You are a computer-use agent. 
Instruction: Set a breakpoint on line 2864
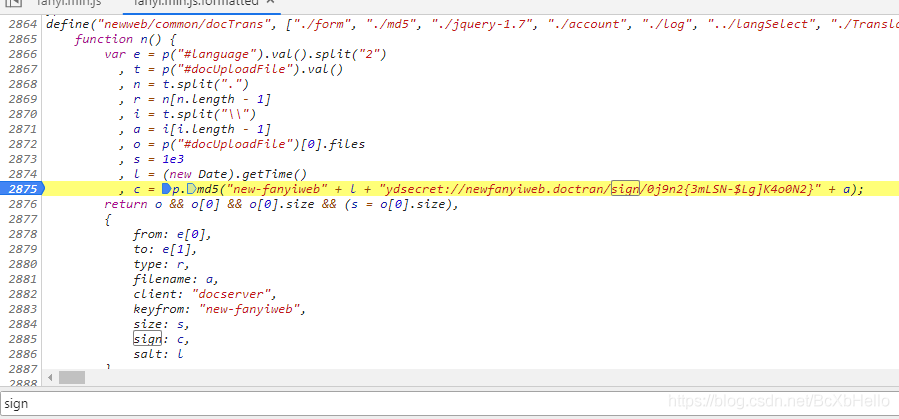22,24
